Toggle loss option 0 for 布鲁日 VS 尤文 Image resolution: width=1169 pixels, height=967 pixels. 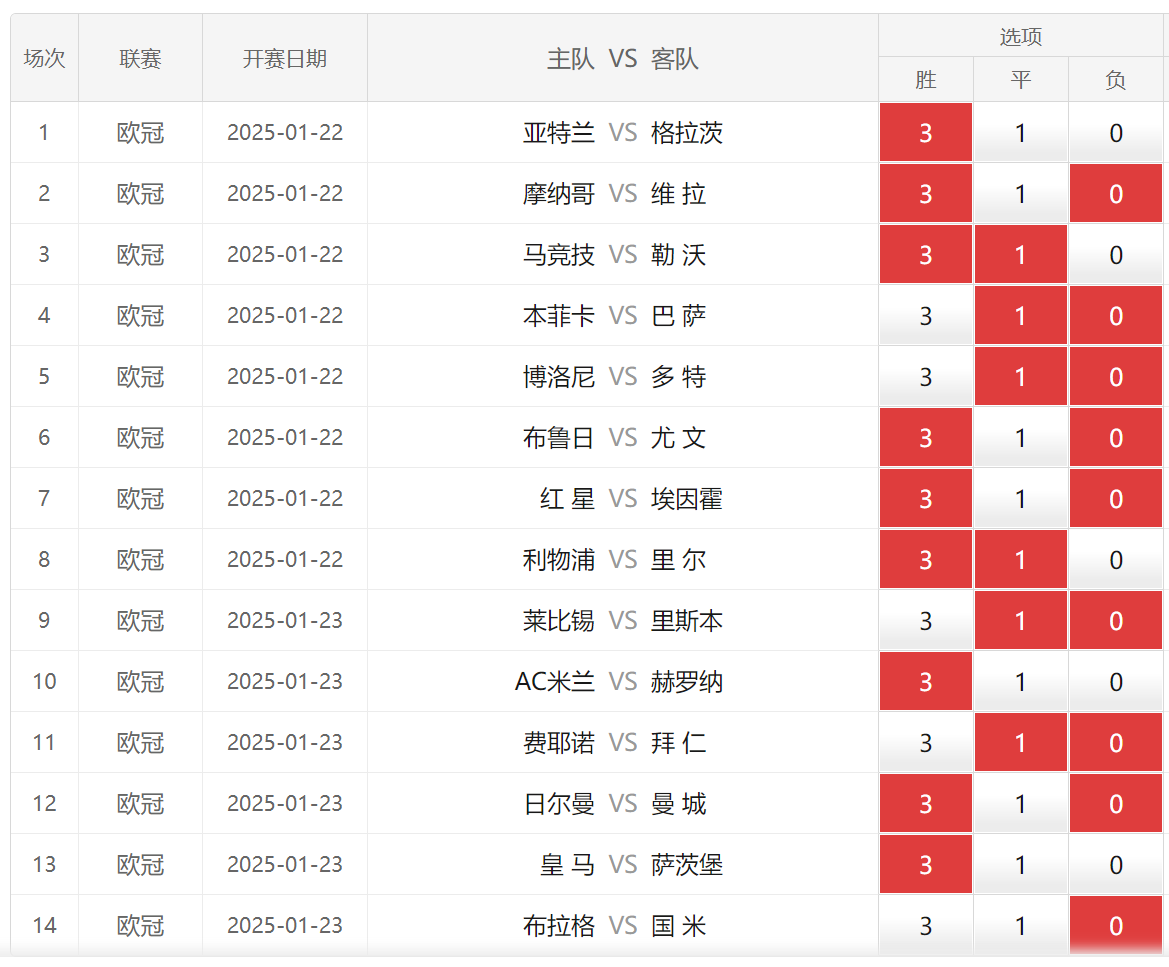(1115, 438)
